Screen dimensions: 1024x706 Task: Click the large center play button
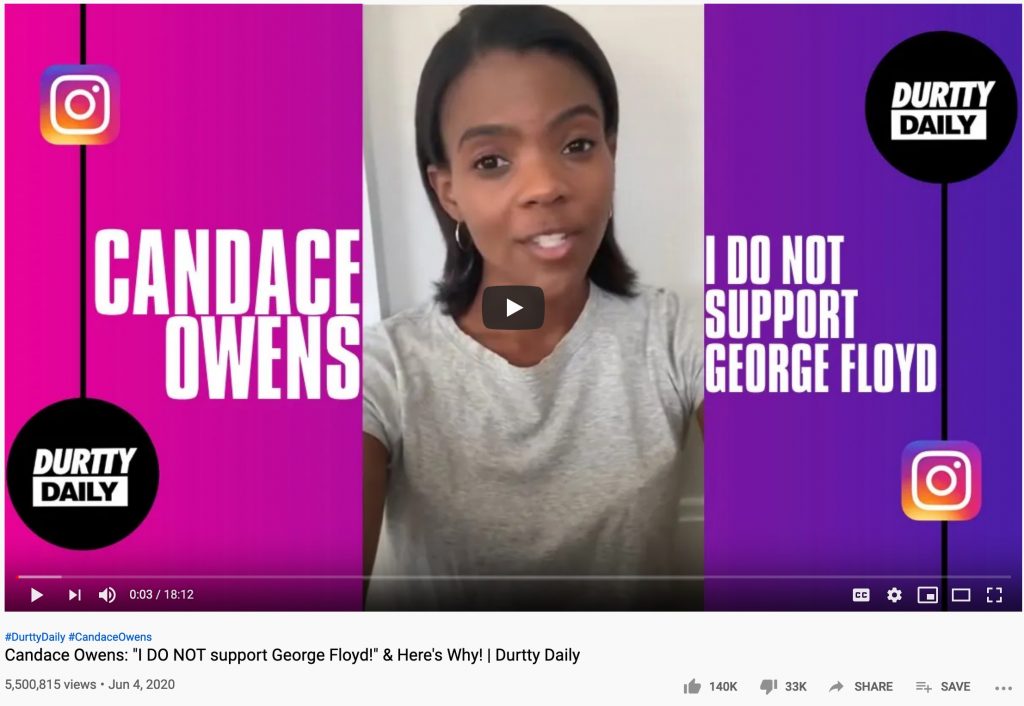513,308
